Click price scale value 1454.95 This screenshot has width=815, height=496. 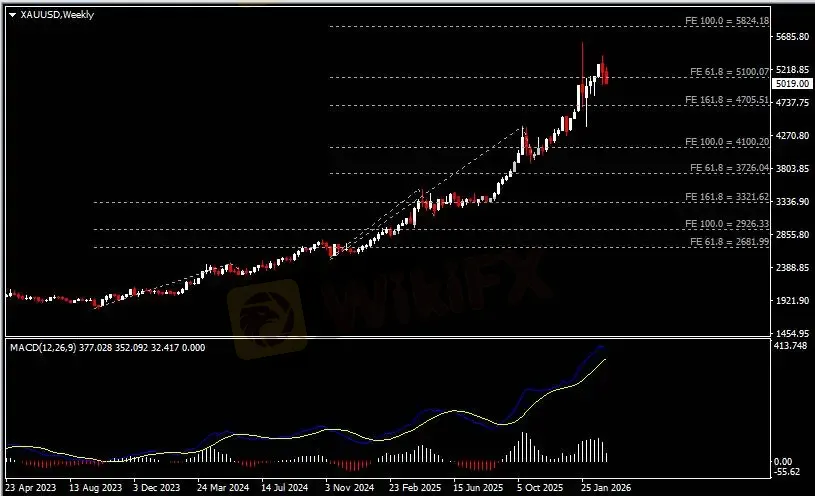[792, 333]
